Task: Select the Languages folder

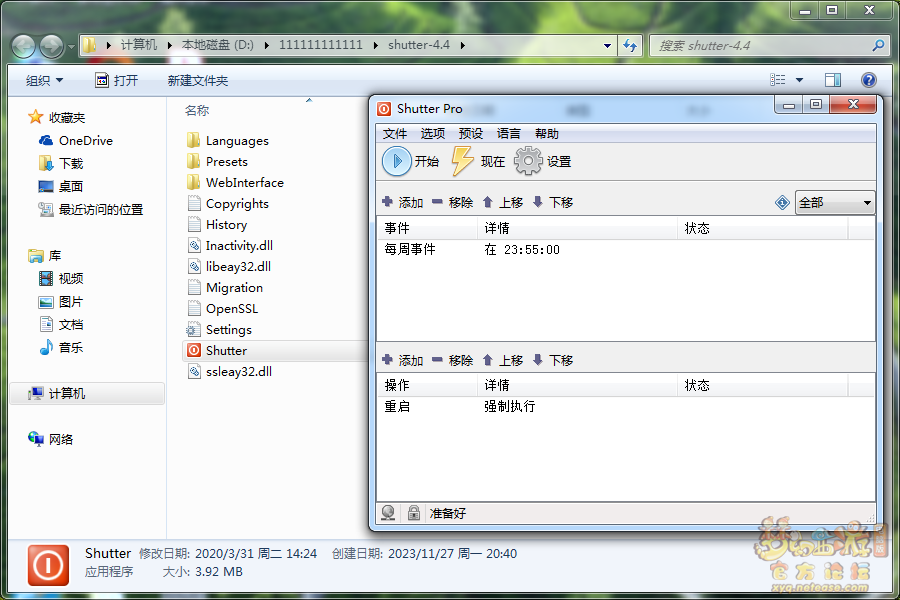Action: coord(228,141)
